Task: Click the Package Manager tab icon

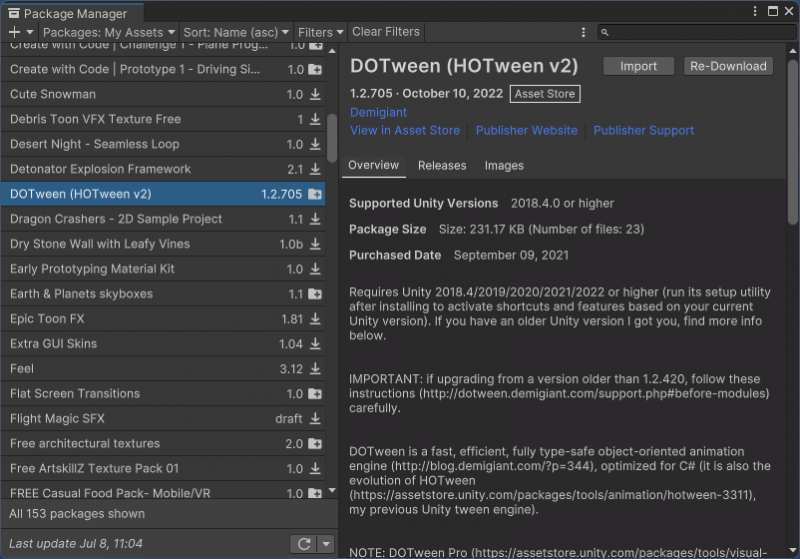Action: tap(14, 13)
